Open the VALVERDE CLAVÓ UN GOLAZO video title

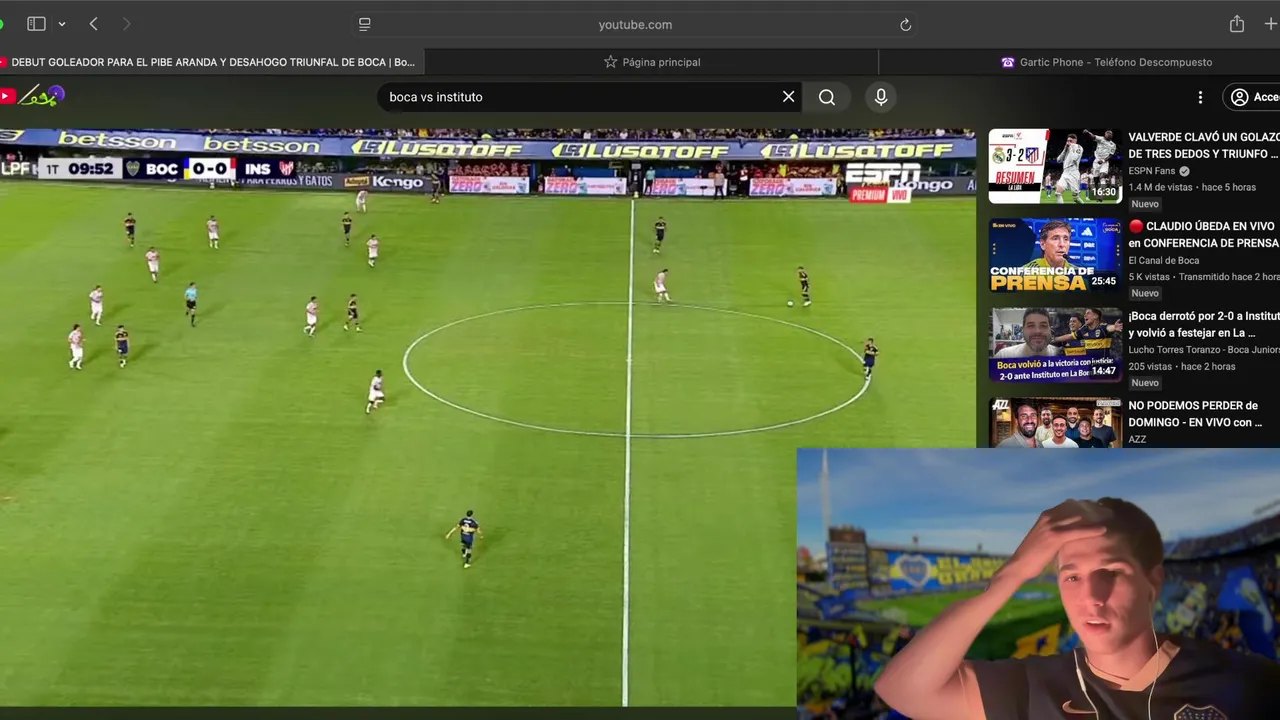(x=1204, y=145)
